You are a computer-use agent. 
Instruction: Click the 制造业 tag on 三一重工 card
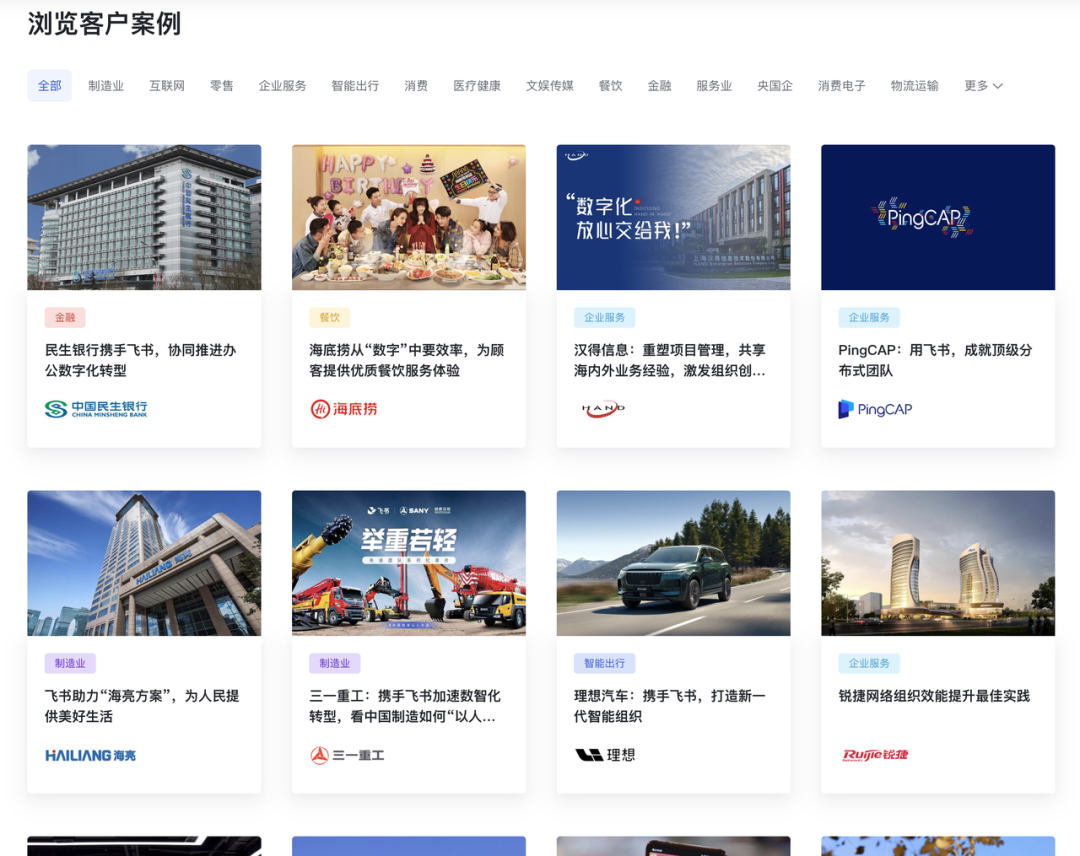pos(335,663)
